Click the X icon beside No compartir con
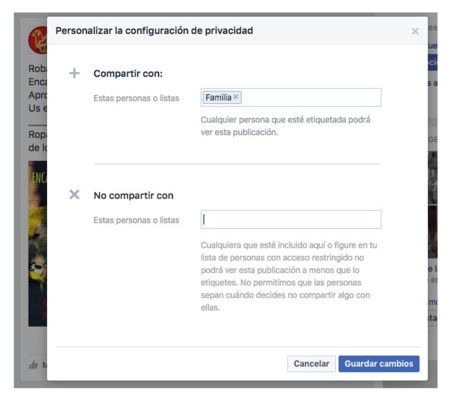Image resolution: width=450 pixels, height=402 pixels. coord(74,194)
